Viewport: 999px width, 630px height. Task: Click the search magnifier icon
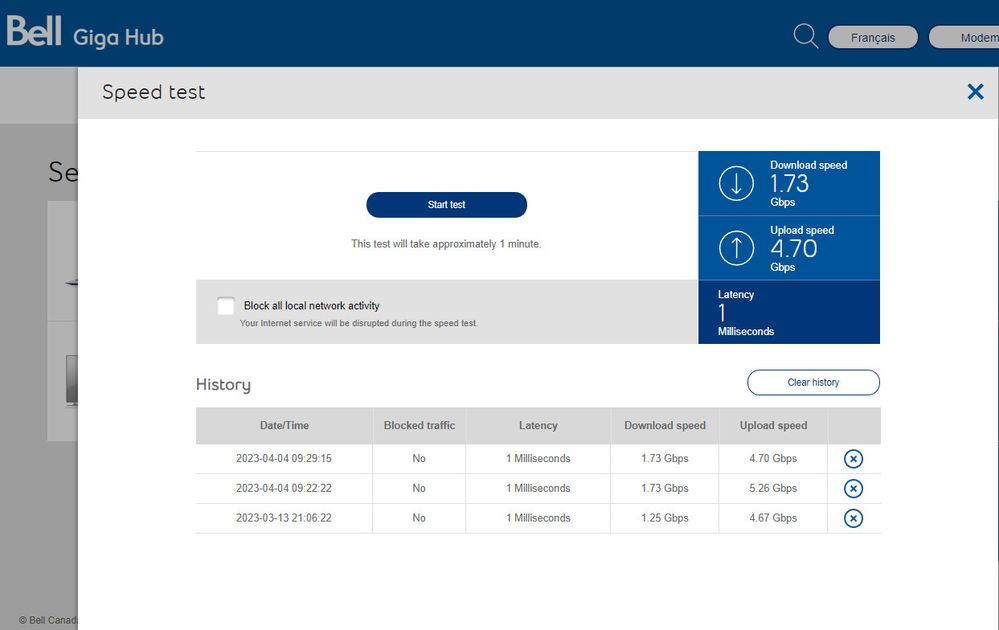point(805,37)
